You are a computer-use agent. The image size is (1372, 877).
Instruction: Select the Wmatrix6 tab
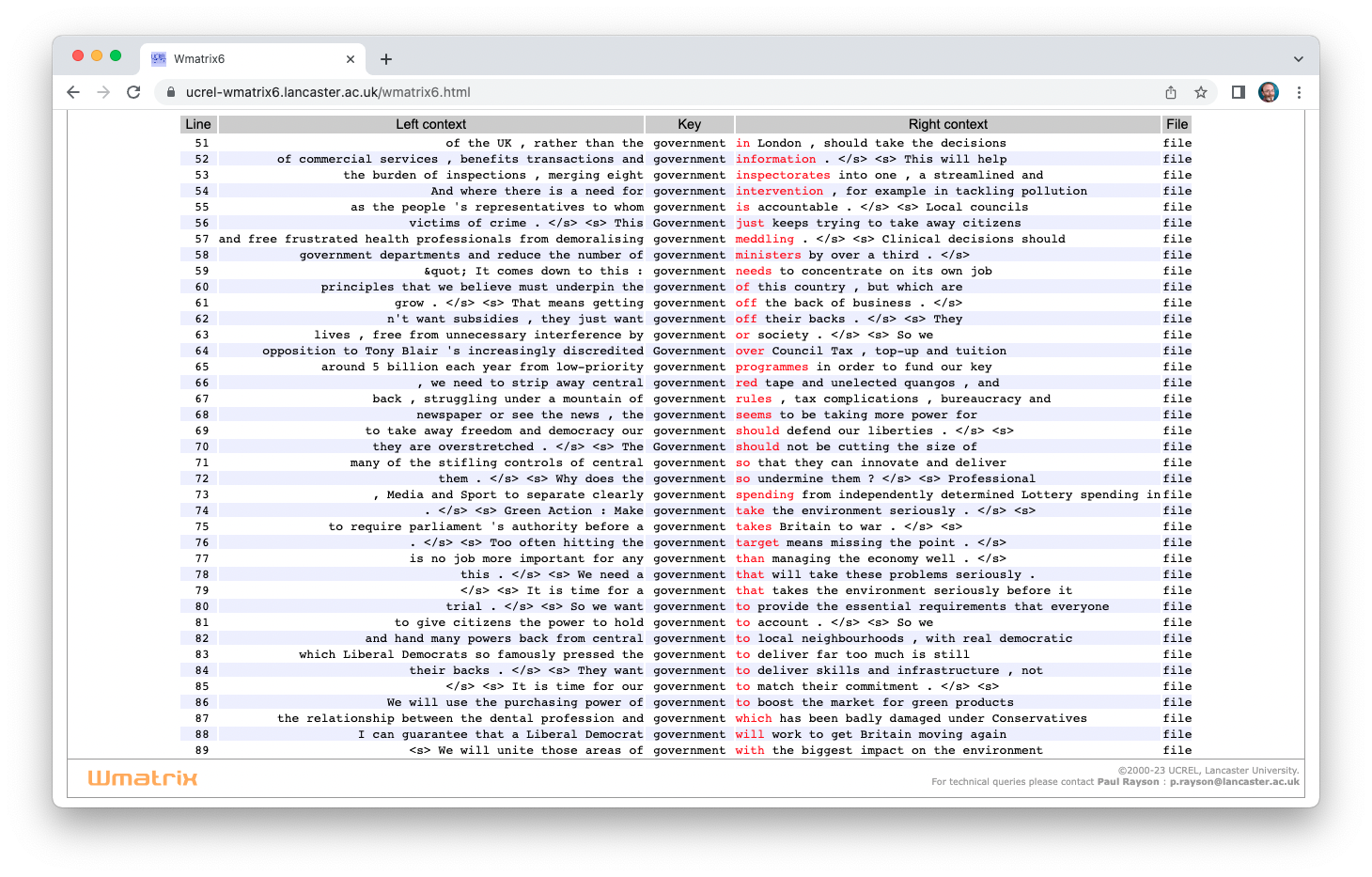[x=244, y=59]
